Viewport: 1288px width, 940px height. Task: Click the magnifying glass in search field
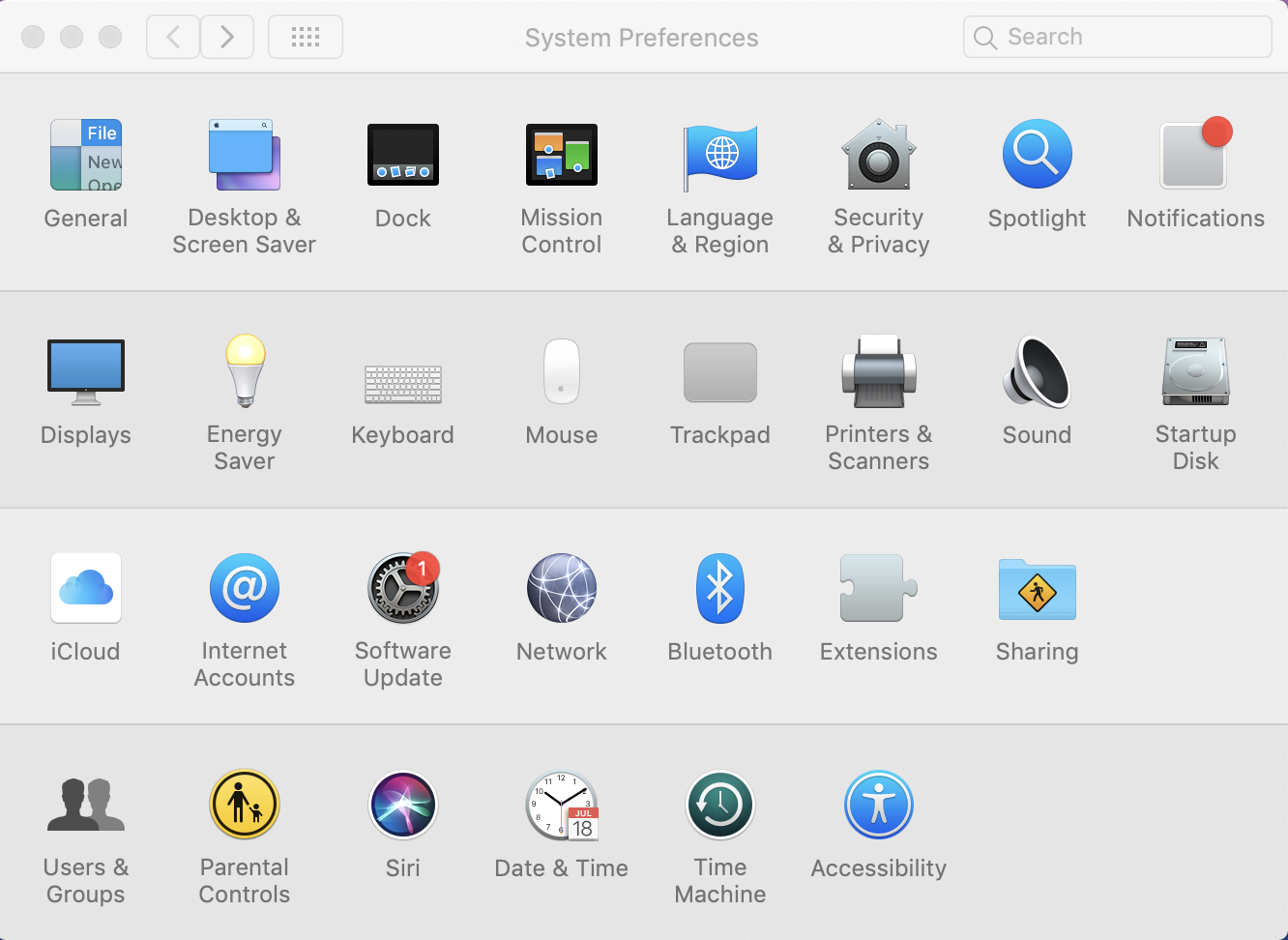point(985,38)
